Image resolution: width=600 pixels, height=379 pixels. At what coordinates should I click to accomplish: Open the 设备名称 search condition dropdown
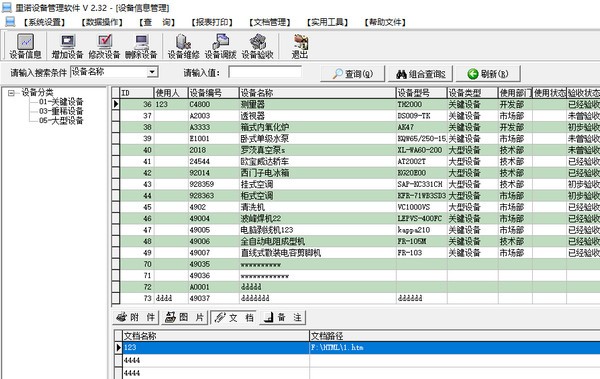152,72
